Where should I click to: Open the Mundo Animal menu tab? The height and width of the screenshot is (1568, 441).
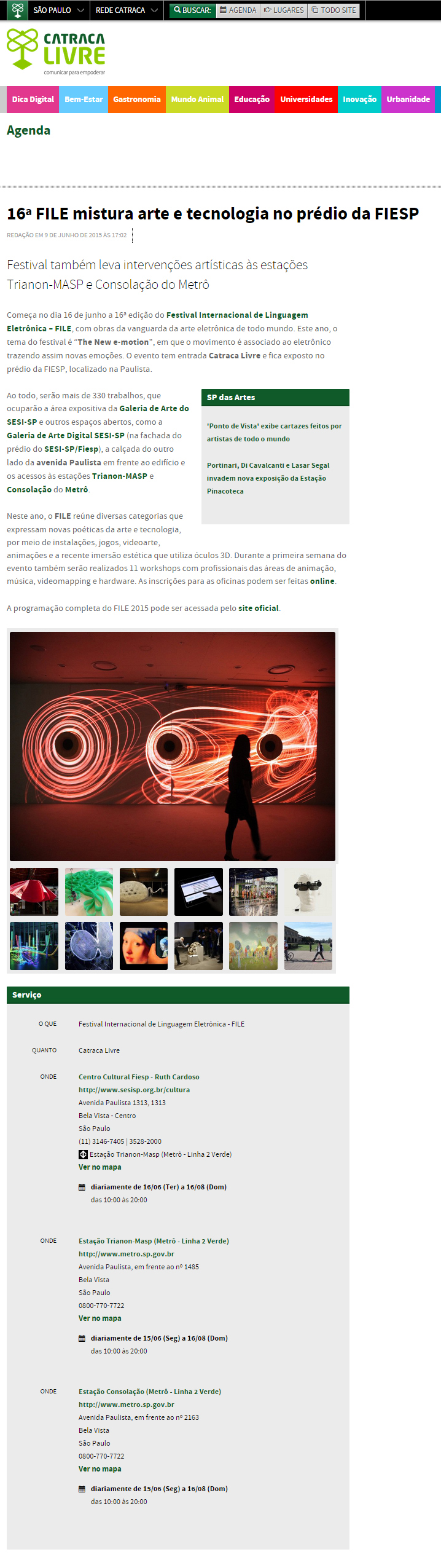point(197,100)
